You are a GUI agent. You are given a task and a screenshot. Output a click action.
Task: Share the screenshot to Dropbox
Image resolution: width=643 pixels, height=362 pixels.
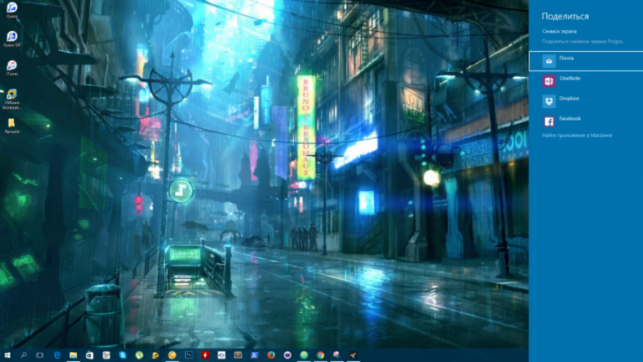coord(586,101)
